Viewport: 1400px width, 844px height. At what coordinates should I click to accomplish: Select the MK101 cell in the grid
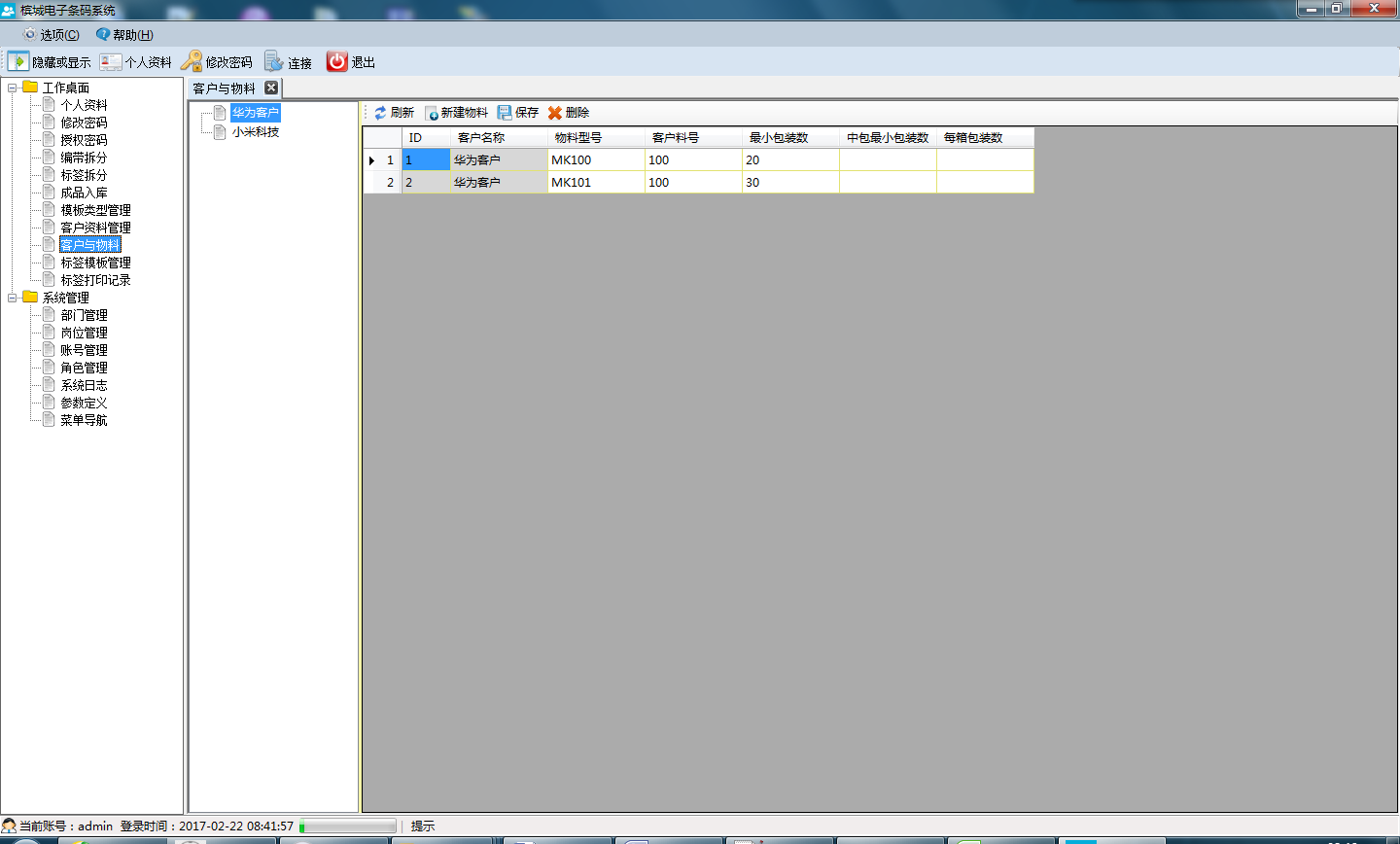click(x=595, y=182)
